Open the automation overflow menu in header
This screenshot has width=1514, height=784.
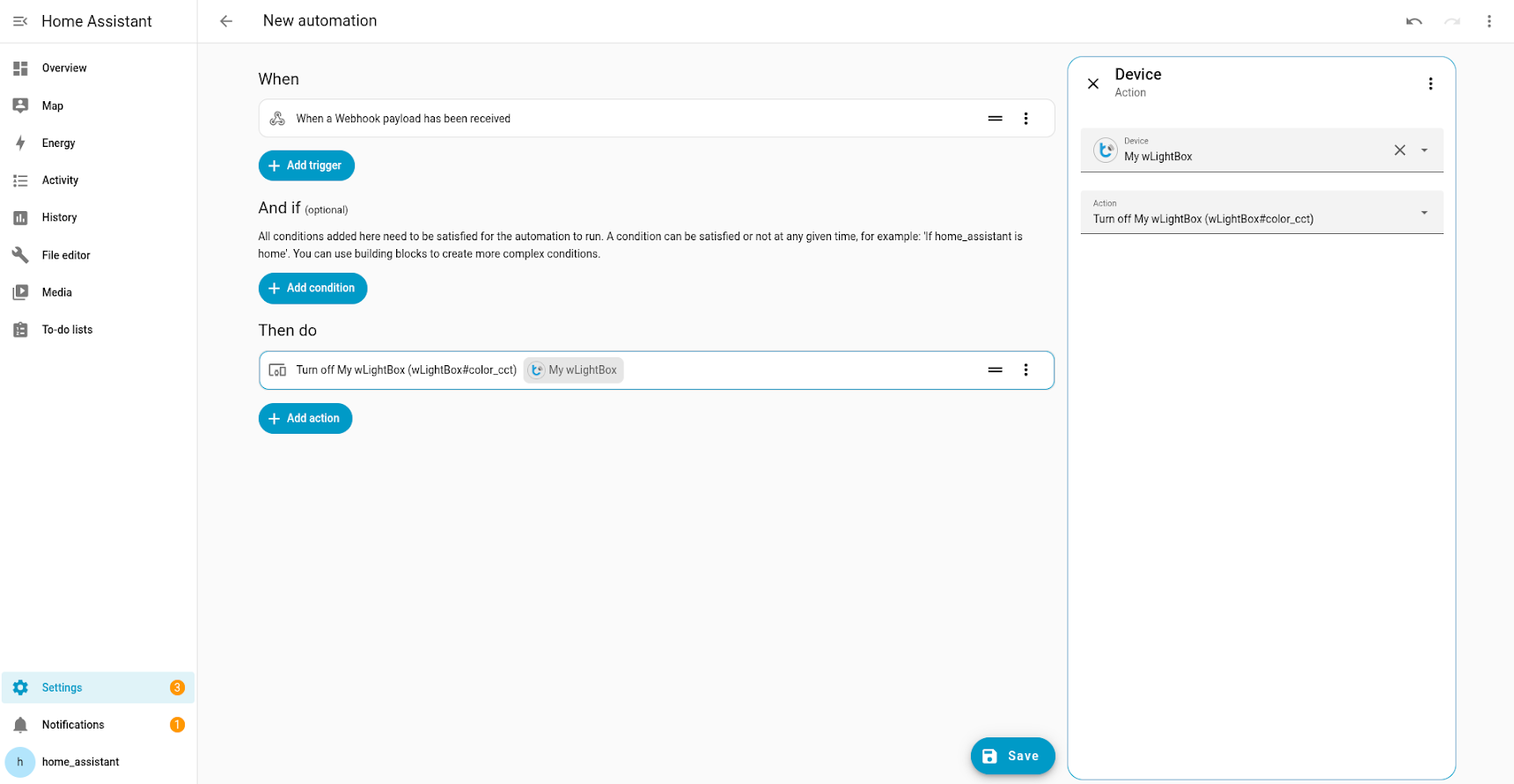tap(1489, 21)
